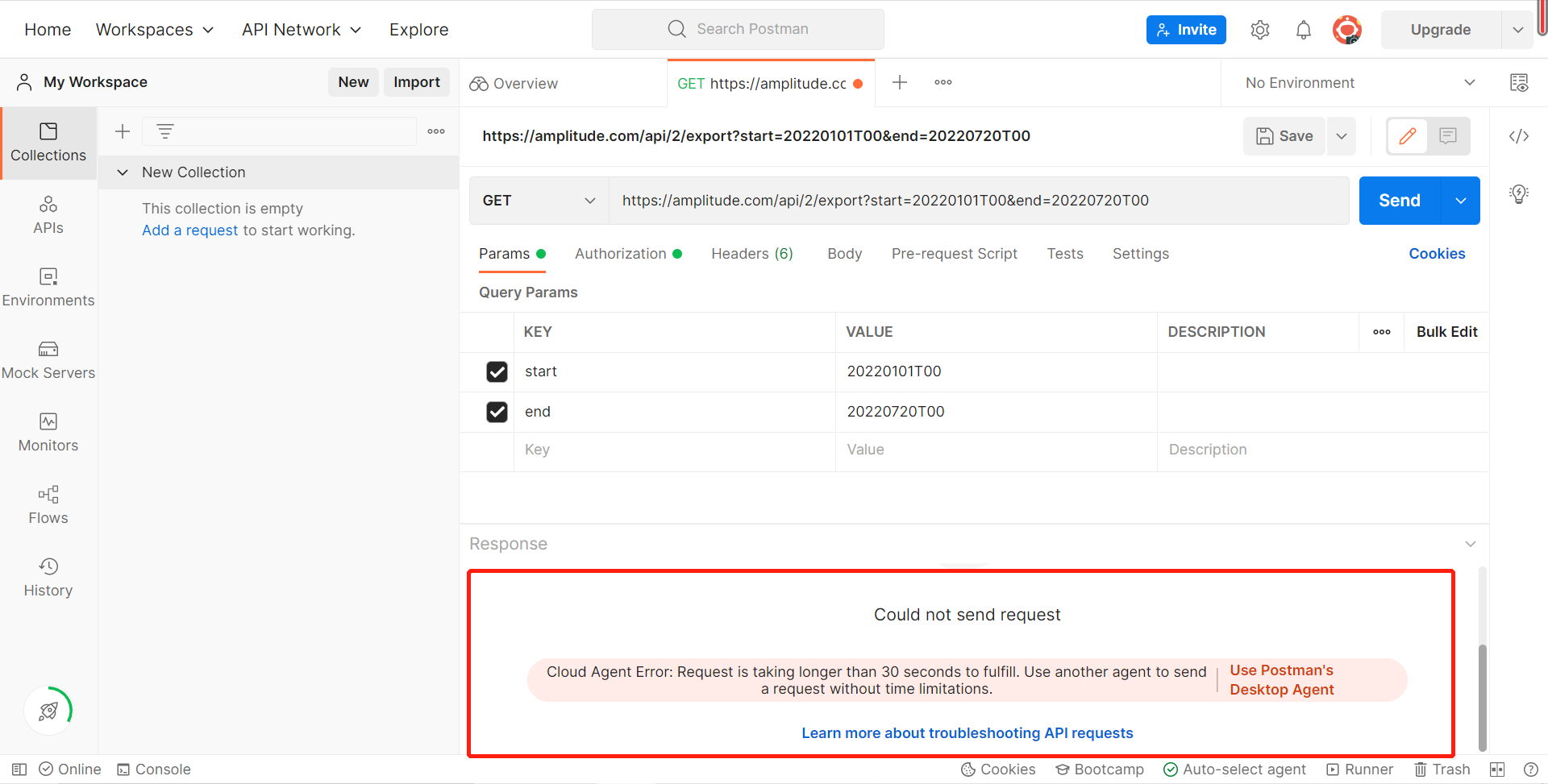This screenshot has height=784, width=1548.
Task: Open Bootcamp in the status bar
Action: 1100,769
